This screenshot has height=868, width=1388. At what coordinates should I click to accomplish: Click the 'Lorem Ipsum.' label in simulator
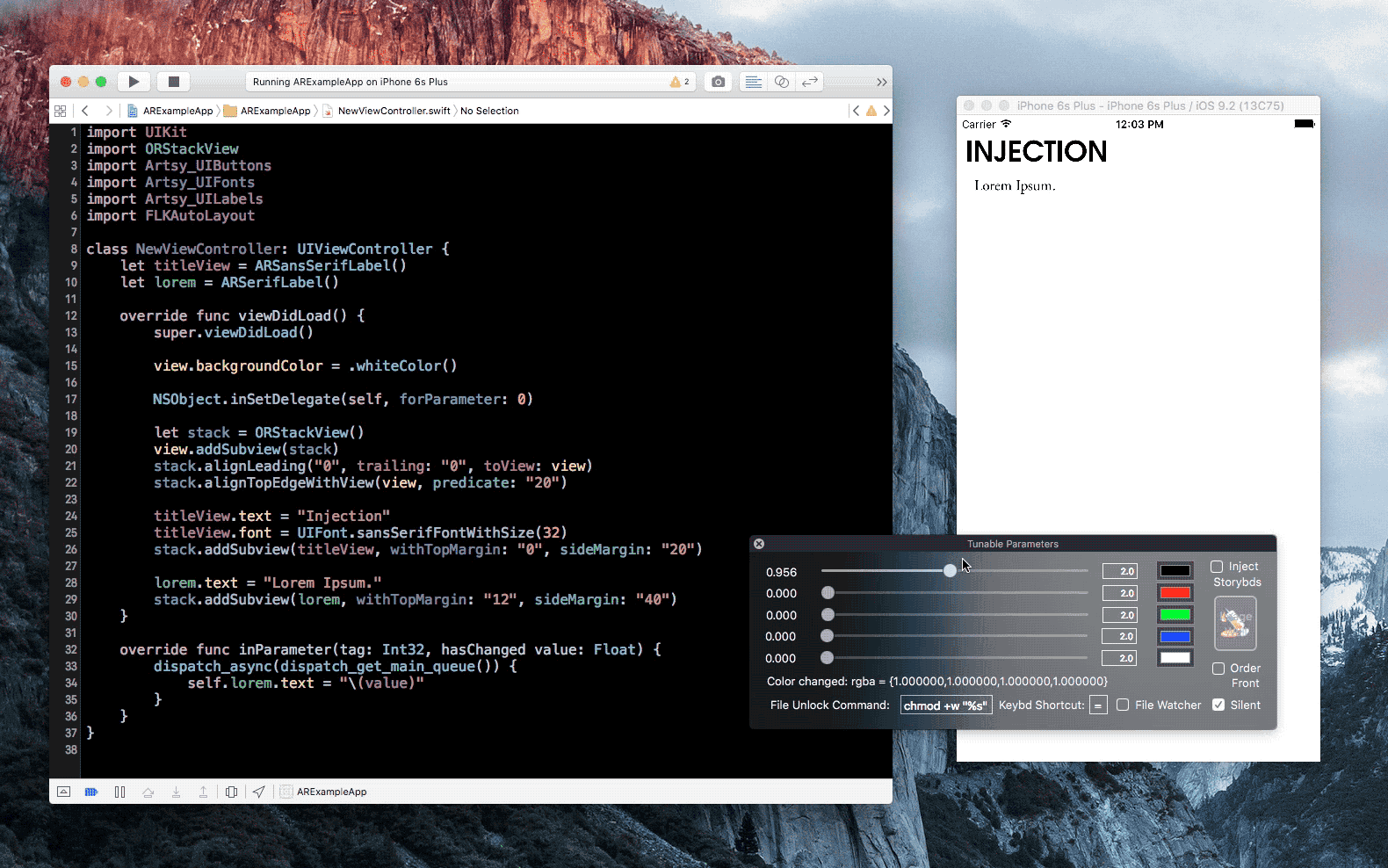click(x=1015, y=185)
